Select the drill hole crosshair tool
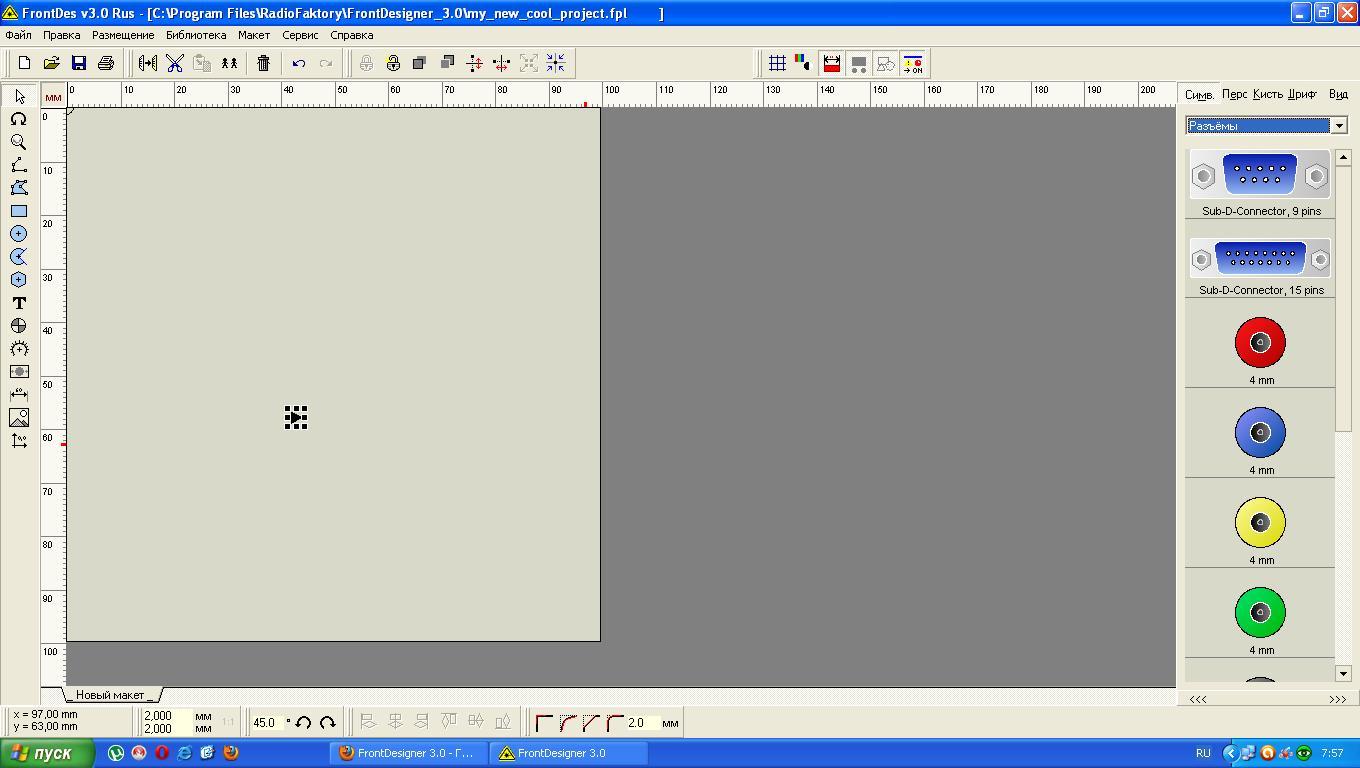This screenshot has width=1360, height=768. tap(19, 326)
